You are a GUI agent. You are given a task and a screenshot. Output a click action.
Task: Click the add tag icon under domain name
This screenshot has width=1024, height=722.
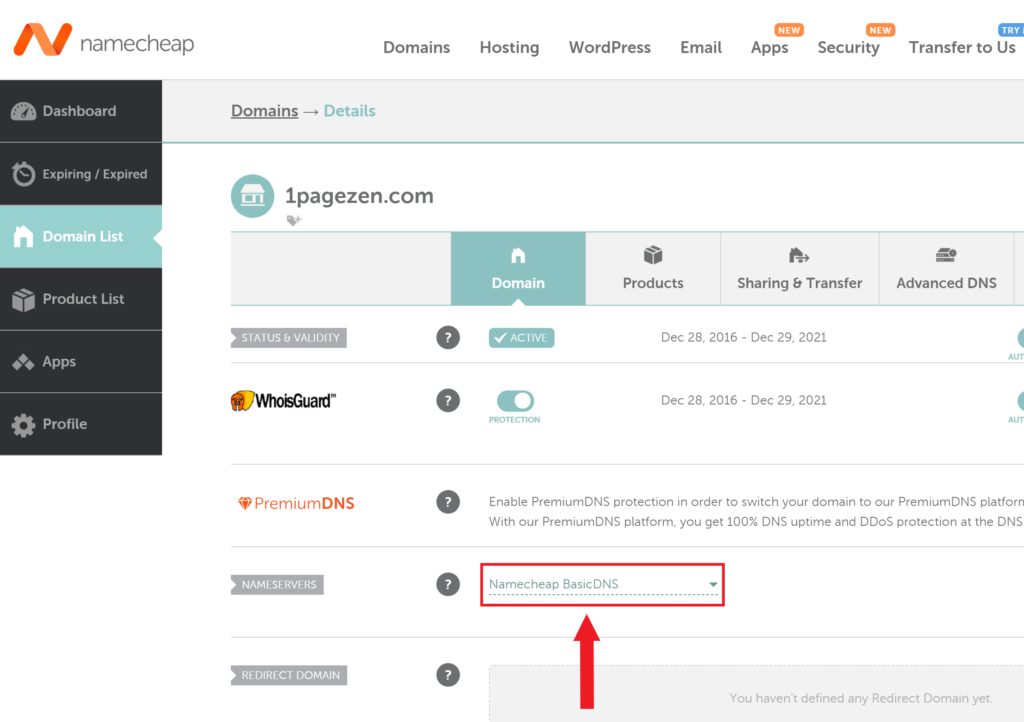pyautogui.click(x=294, y=221)
